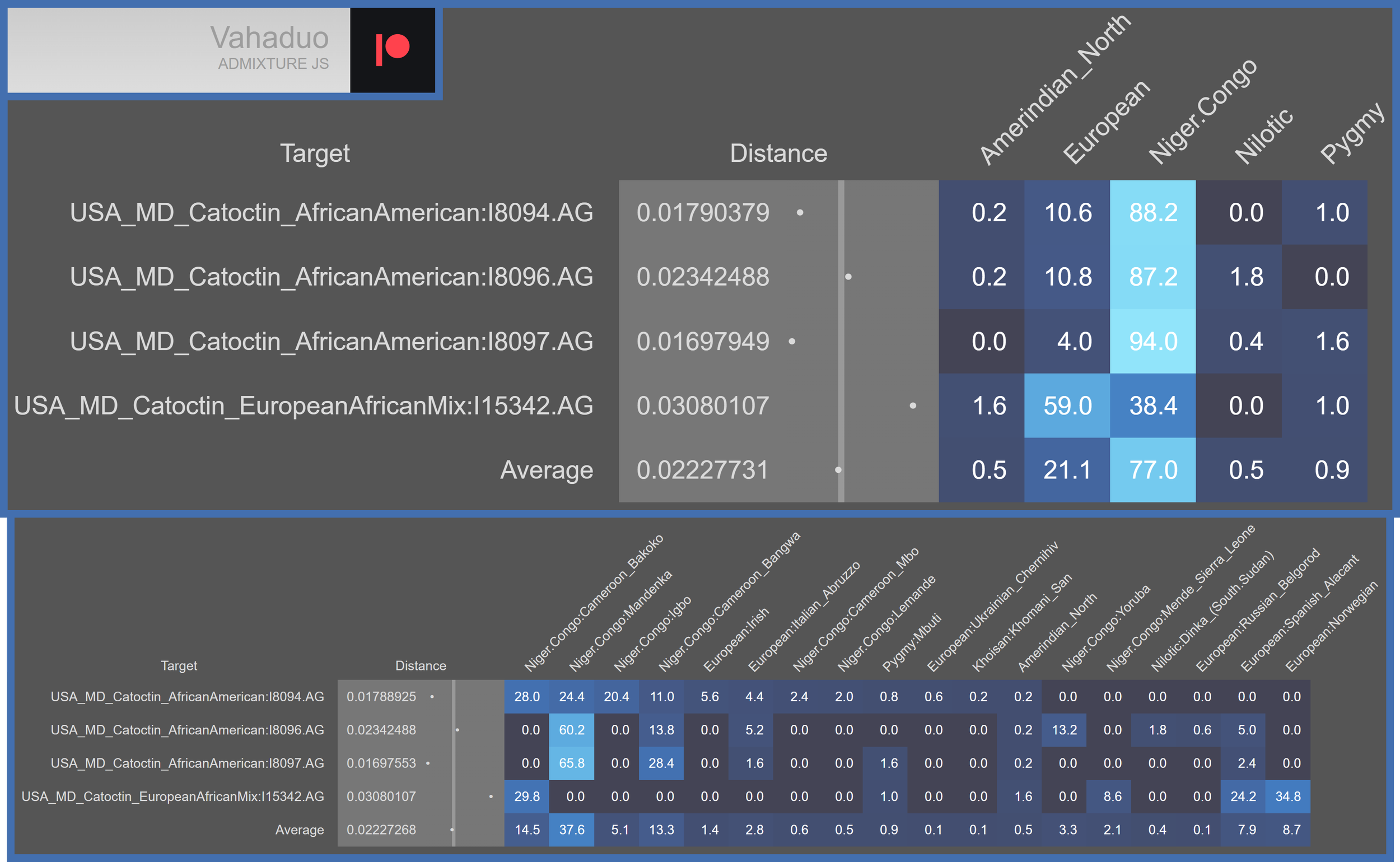
Task: Click the 88.2 Niger.Congo cell for I8094
Action: [x=1152, y=213]
